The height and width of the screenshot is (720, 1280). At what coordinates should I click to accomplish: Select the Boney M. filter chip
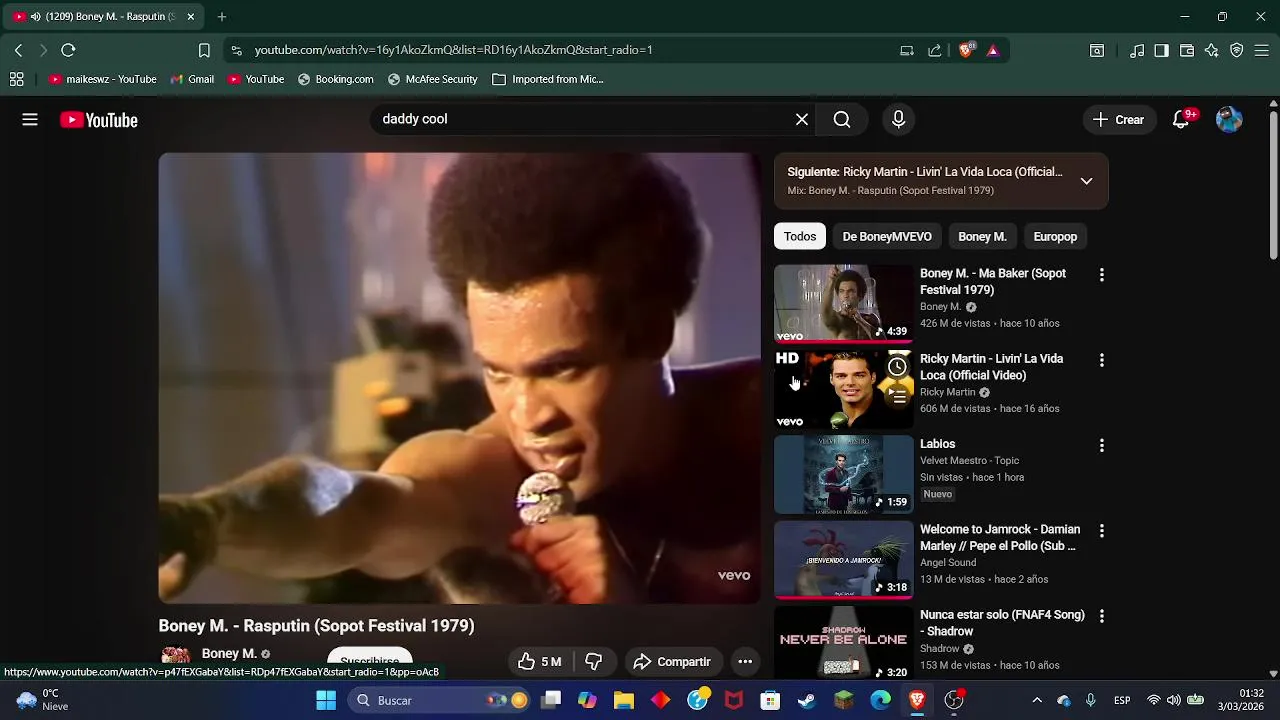(x=982, y=237)
